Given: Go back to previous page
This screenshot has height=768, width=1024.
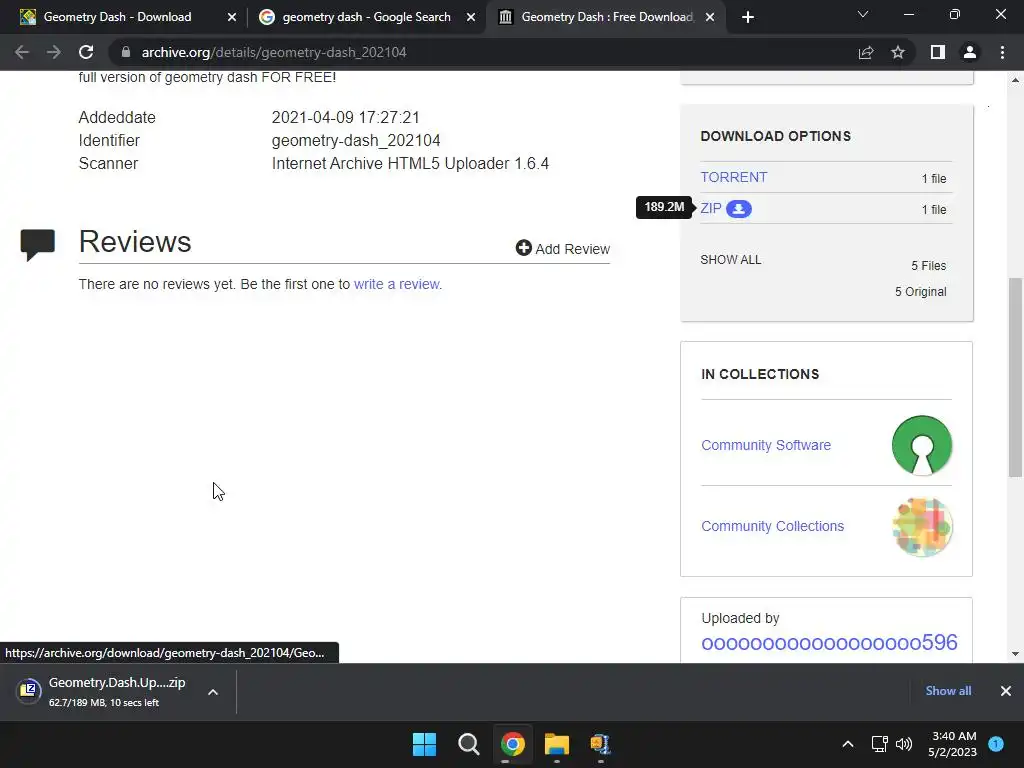Looking at the screenshot, I should pos(22,52).
